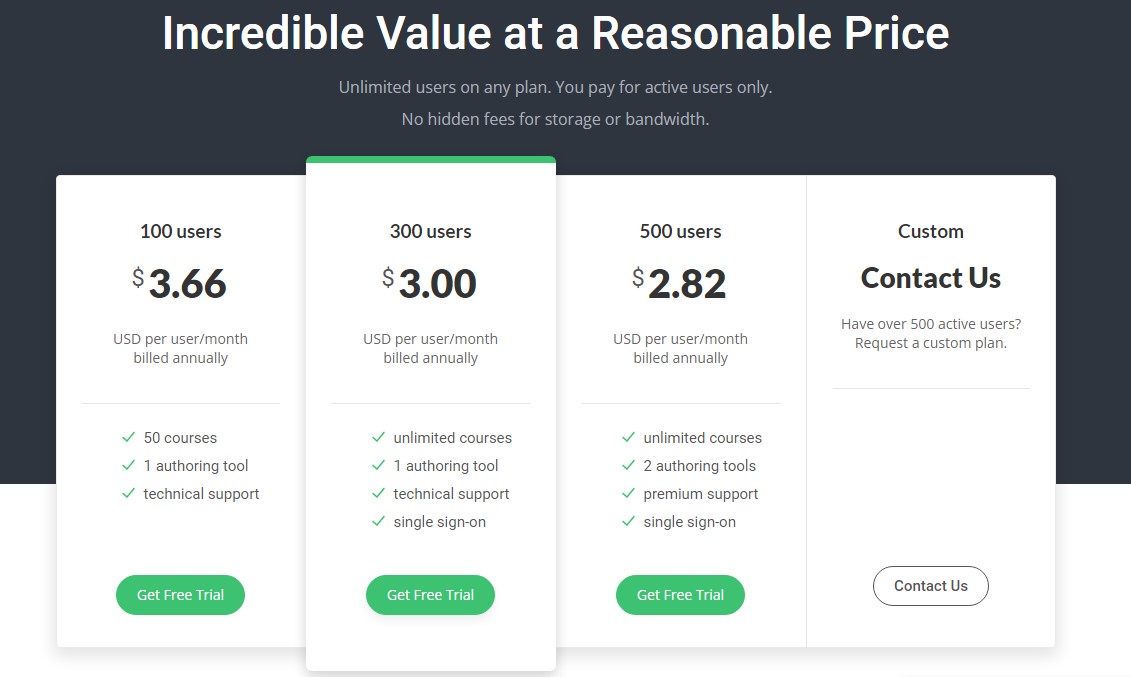
Task: Select the Custom plan title
Action: [x=930, y=231]
